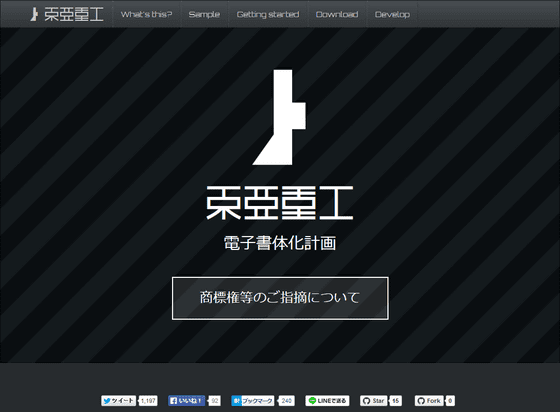The width and height of the screenshot is (560, 412).
Task: Click the 商標権等のご指摘について button
Action: (280, 298)
